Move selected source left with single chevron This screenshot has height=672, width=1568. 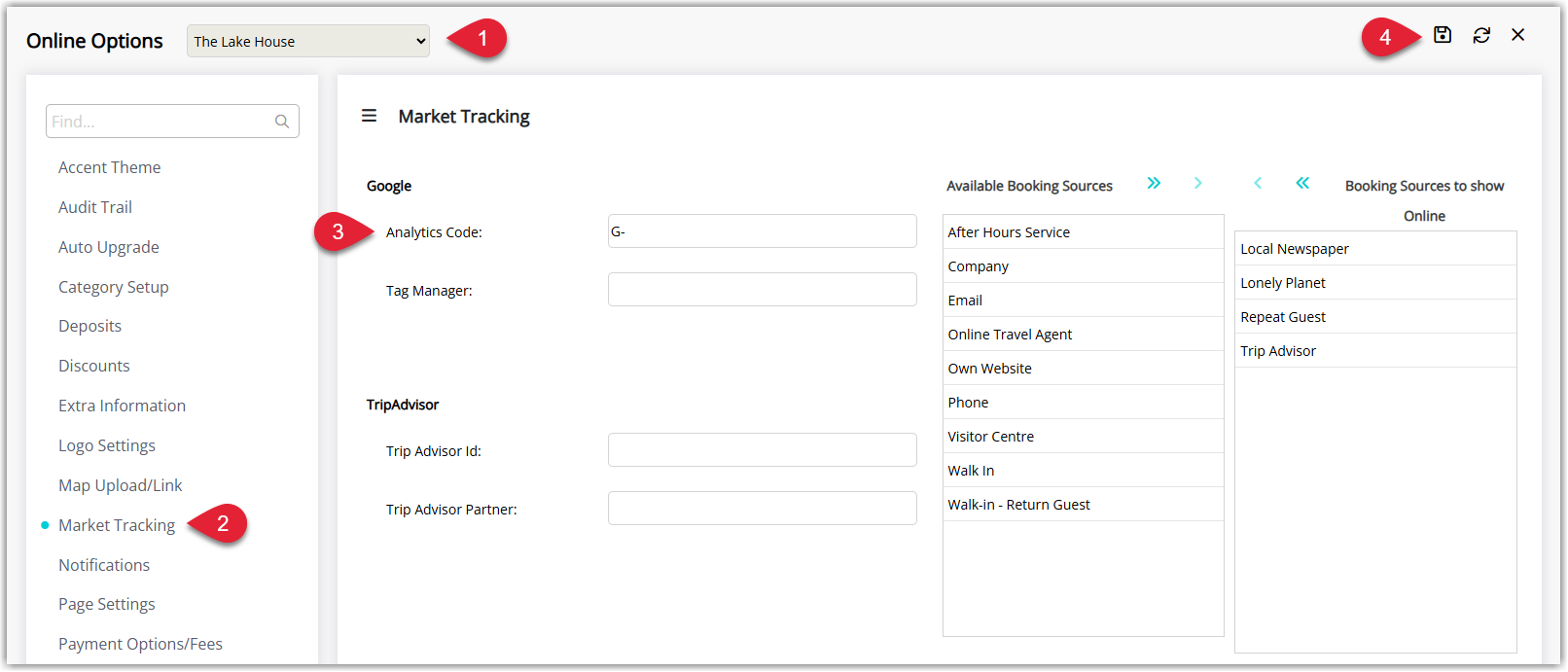[x=1258, y=183]
